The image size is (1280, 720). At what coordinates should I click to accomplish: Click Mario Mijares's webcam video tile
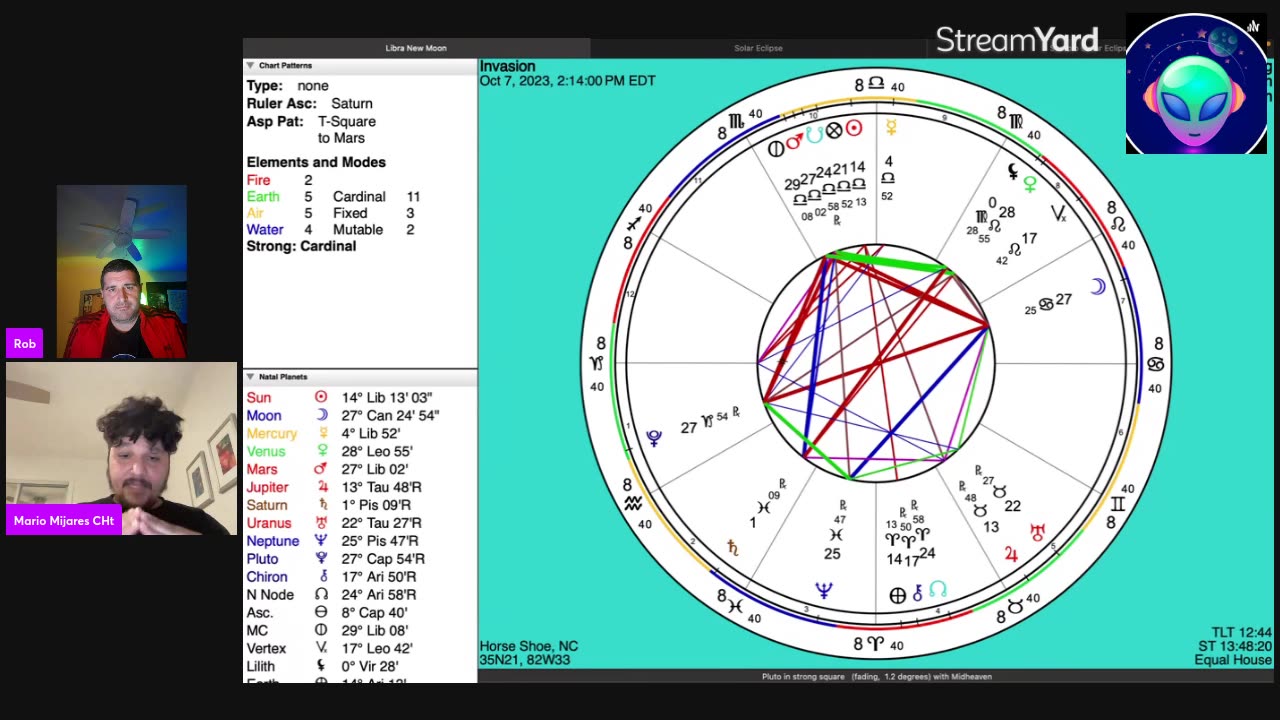(121, 448)
